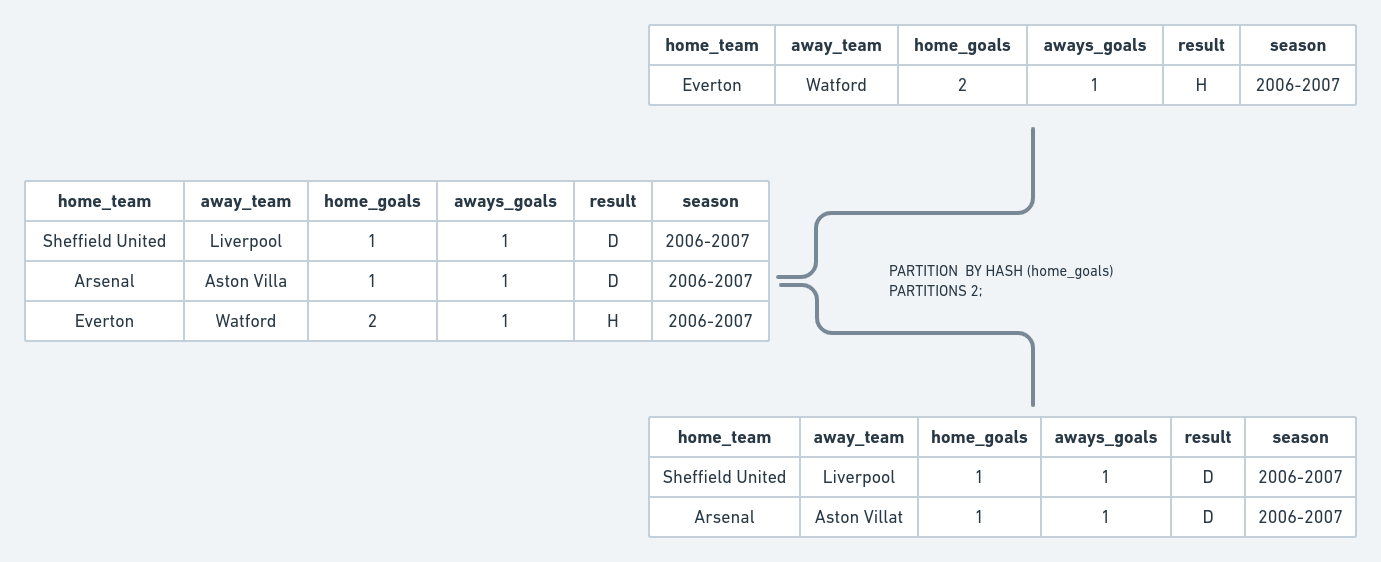
Task: Click the misspelled Aston Villat cell
Action: (858, 517)
